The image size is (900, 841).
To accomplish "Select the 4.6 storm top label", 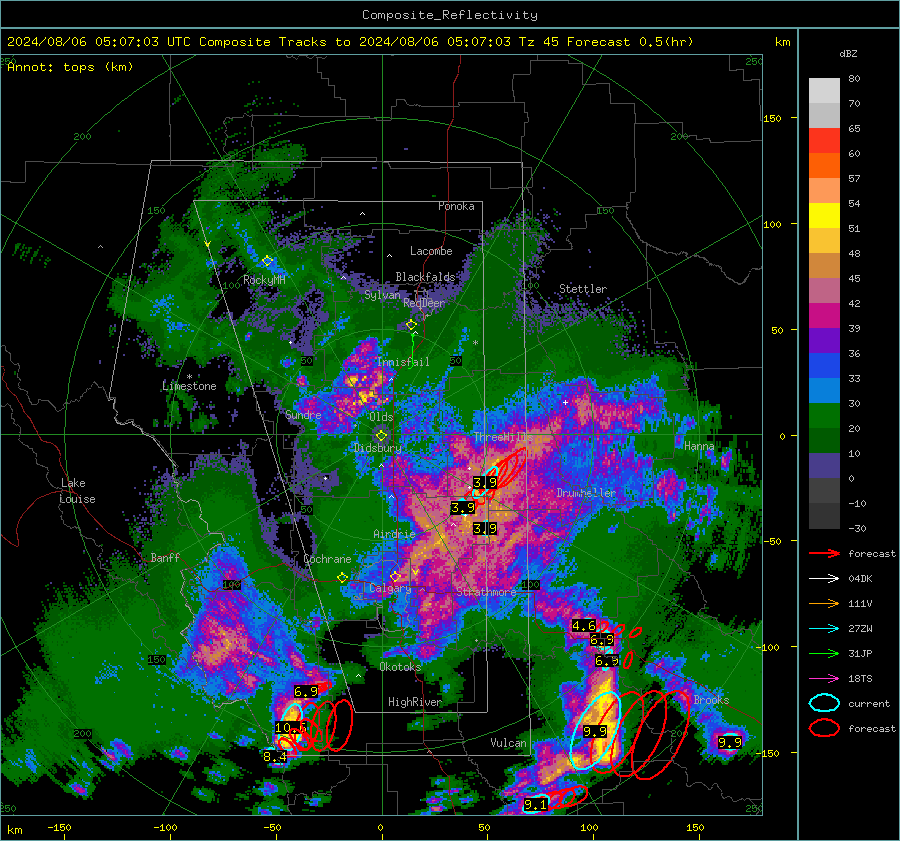I will click(584, 626).
